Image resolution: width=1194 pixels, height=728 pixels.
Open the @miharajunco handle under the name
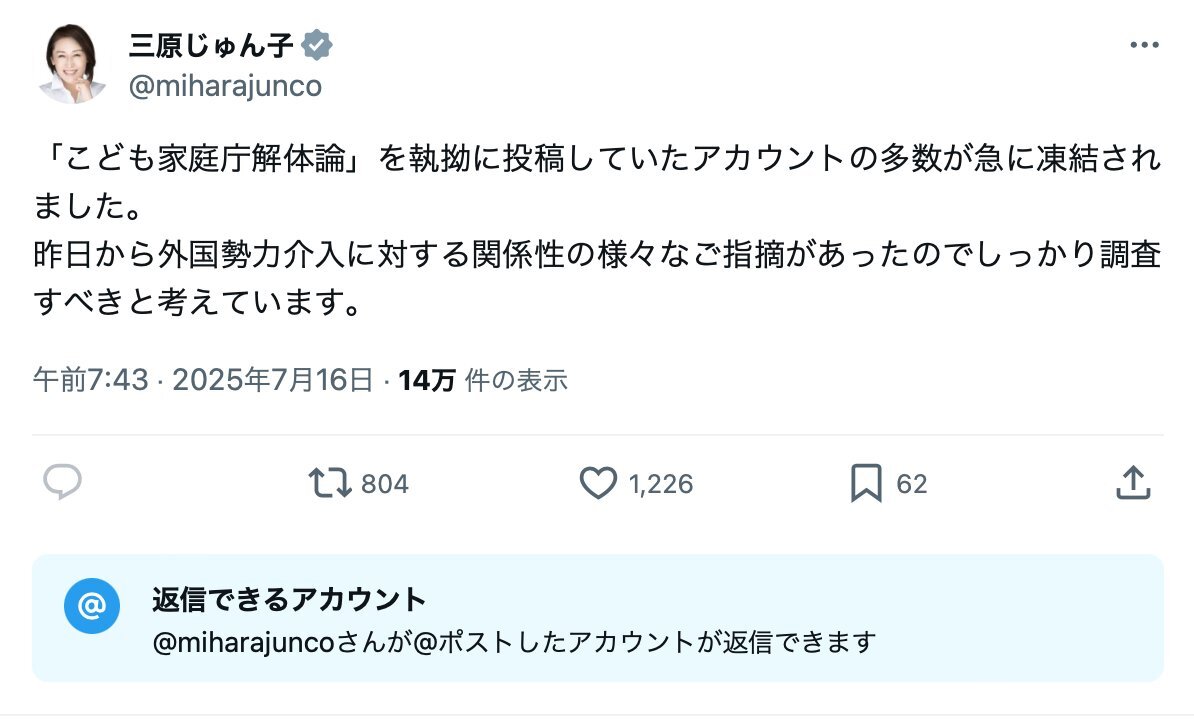(x=225, y=86)
